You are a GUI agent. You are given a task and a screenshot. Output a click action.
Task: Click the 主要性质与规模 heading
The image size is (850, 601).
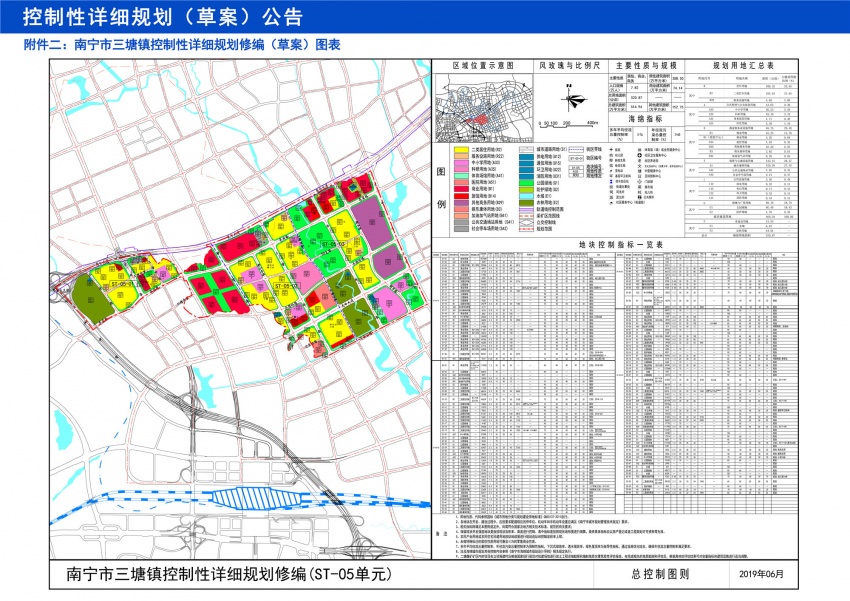tap(646, 66)
